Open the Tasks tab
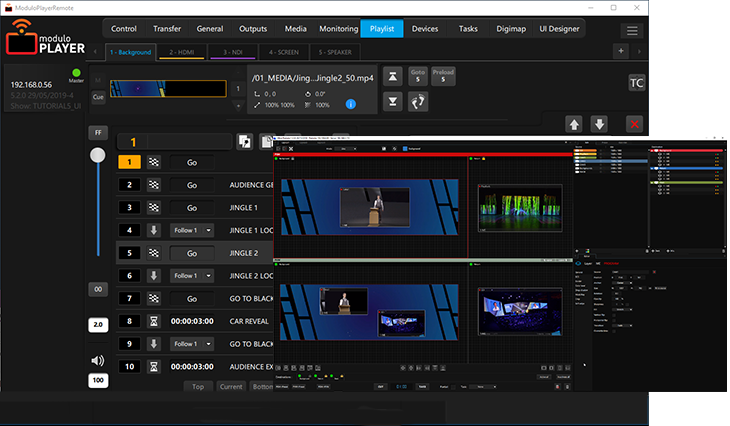Image resolution: width=730 pixels, height=426 pixels. pyautogui.click(x=468, y=29)
